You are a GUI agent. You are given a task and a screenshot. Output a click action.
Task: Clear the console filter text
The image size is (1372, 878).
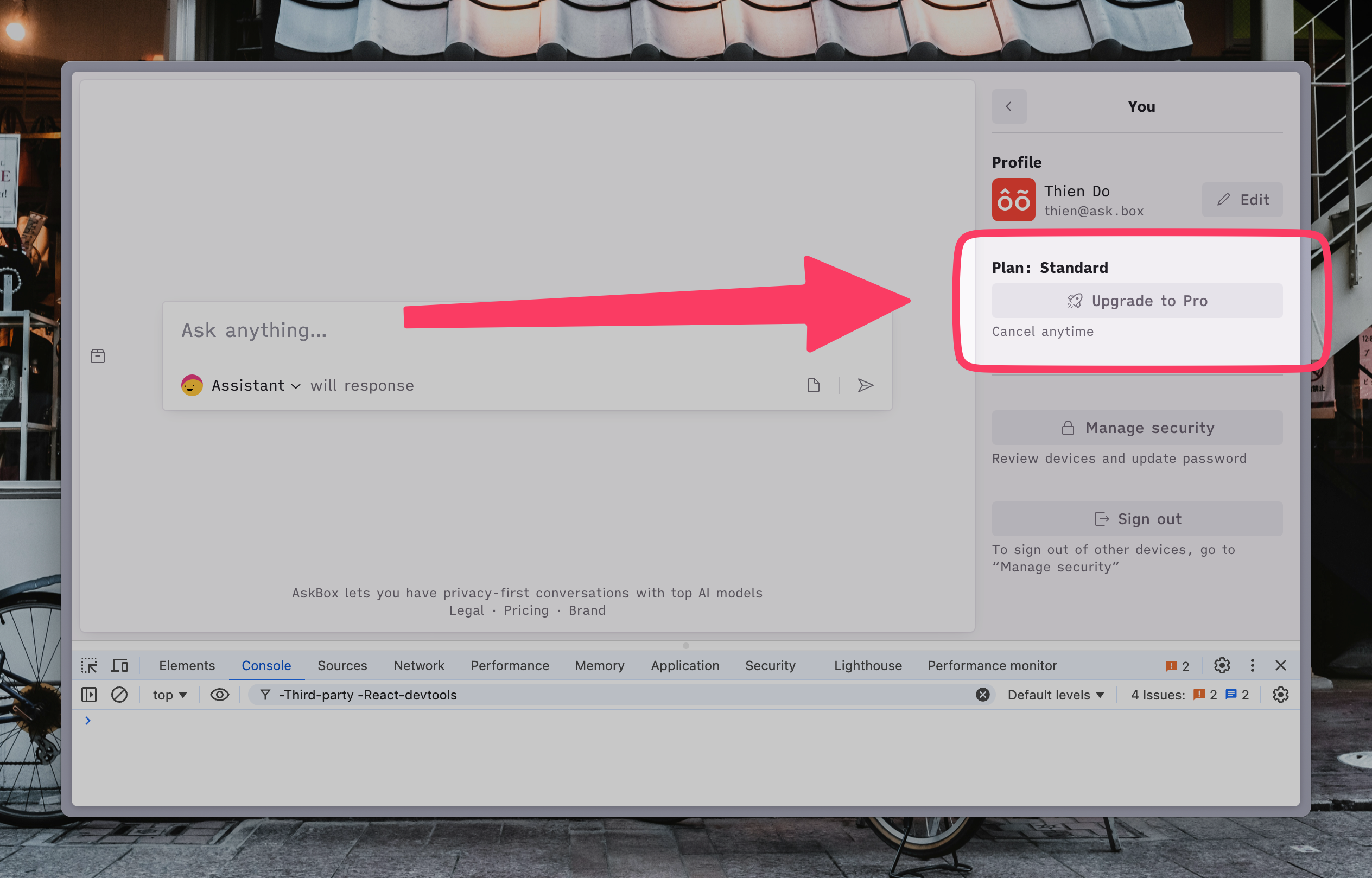click(982, 695)
